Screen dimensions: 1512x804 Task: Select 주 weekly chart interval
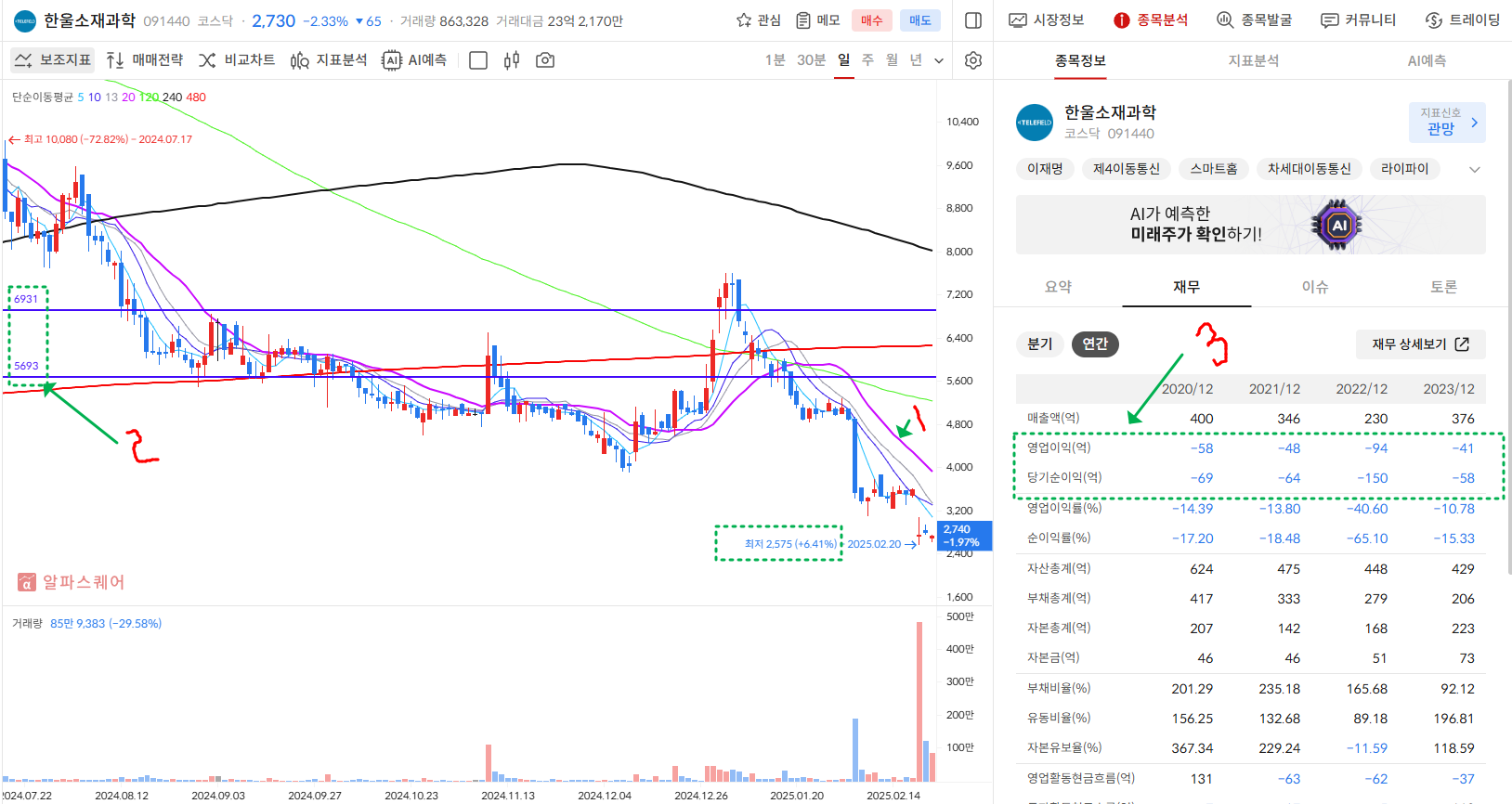tap(867, 60)
